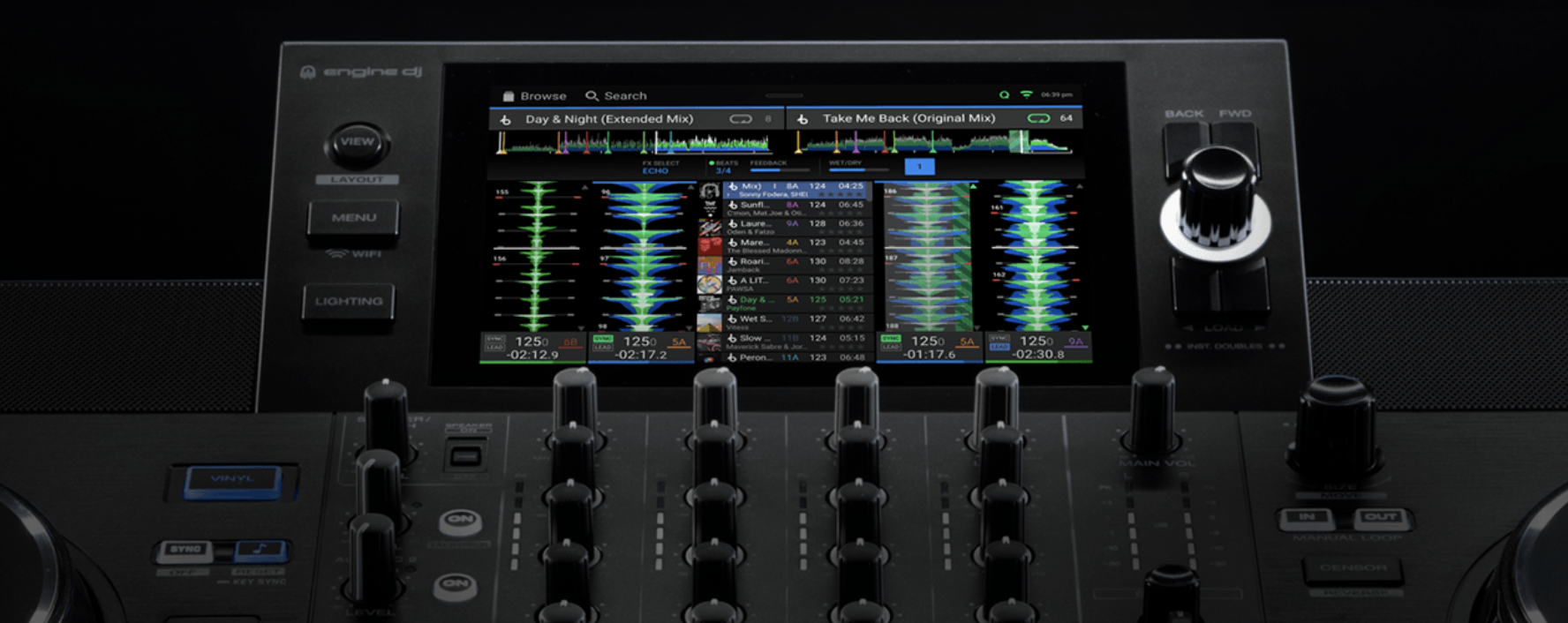1568x623 pixels.
Task: Tap the LIGHTING hardware button
Action: [x=348, y=303]
